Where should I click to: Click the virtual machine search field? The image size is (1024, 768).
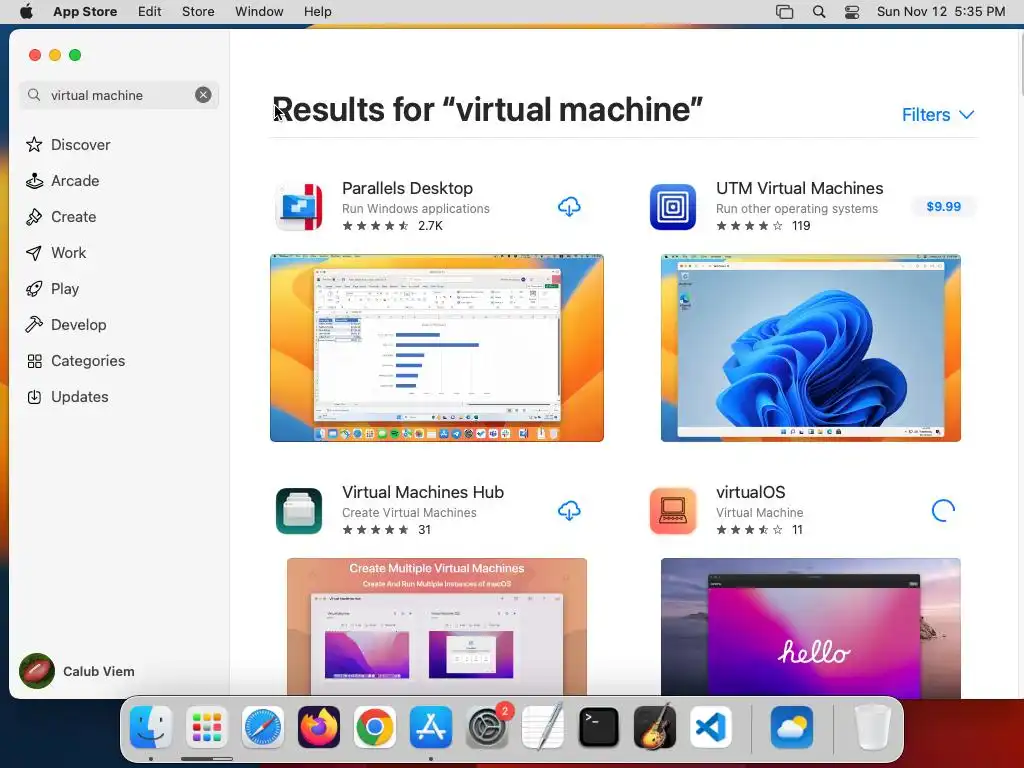(119, 95)
